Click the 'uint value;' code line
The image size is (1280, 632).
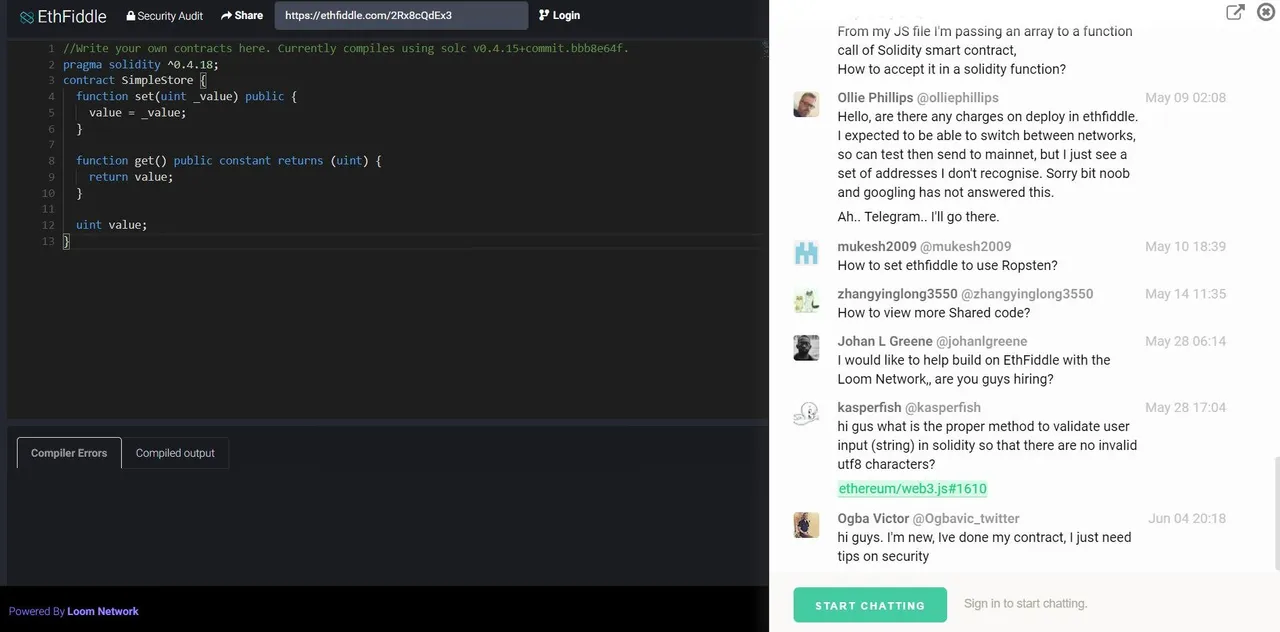pos(111,225)
